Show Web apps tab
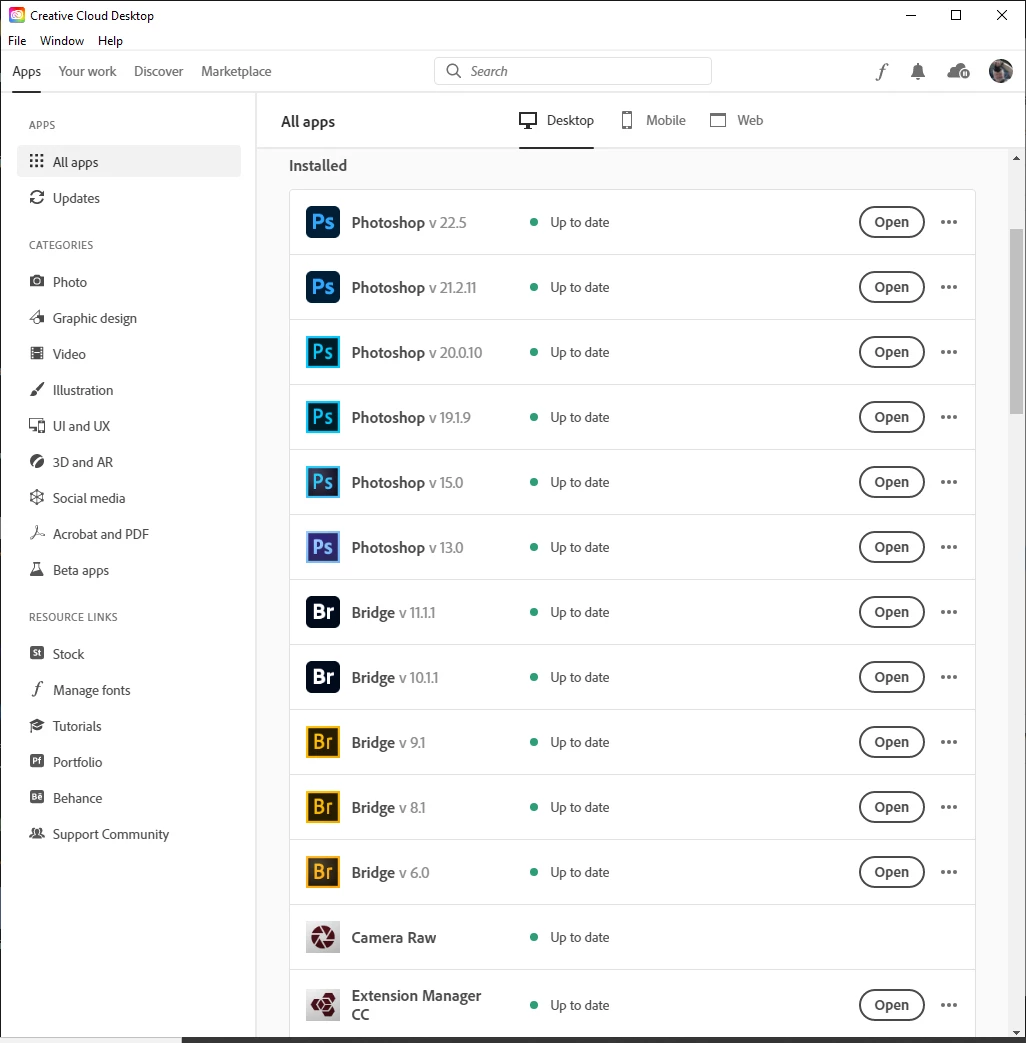This screenshot has width=1026, height=1043. tap(736, 120)
